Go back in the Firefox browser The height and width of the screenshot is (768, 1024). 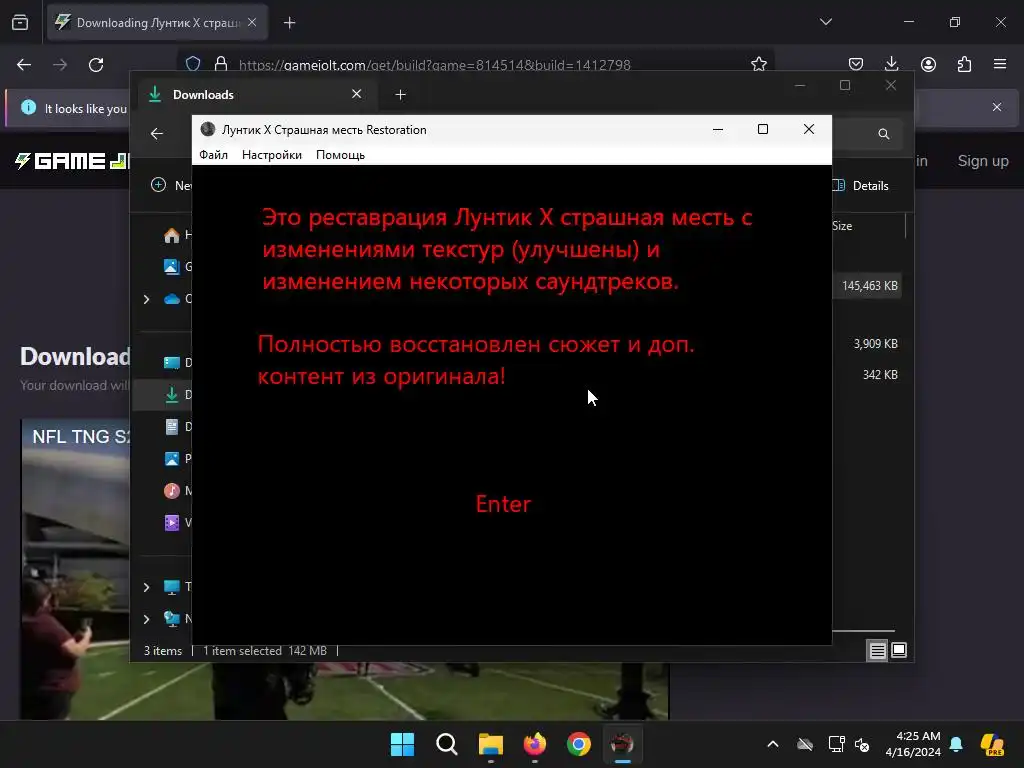pyautogui.click(x=24, y=65)
